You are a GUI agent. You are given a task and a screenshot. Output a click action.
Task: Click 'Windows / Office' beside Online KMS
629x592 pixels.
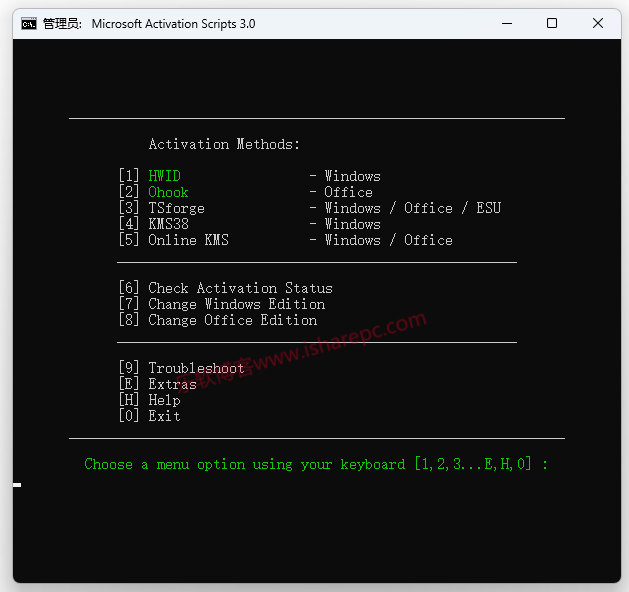pyautogui.click(x=388, y=240)
